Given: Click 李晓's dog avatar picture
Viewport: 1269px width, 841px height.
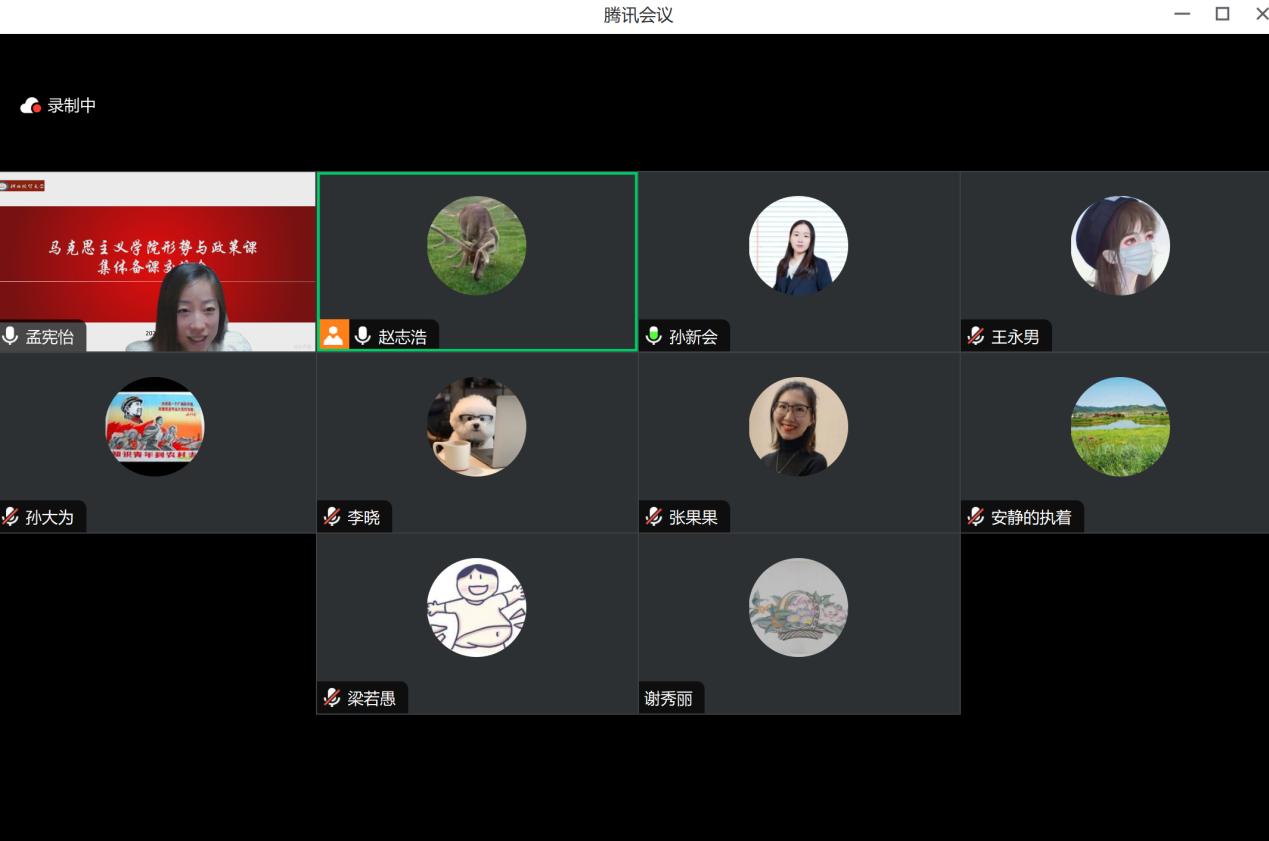Looking at the screenshot, I should pyautogui.click(x=477, y=426).
